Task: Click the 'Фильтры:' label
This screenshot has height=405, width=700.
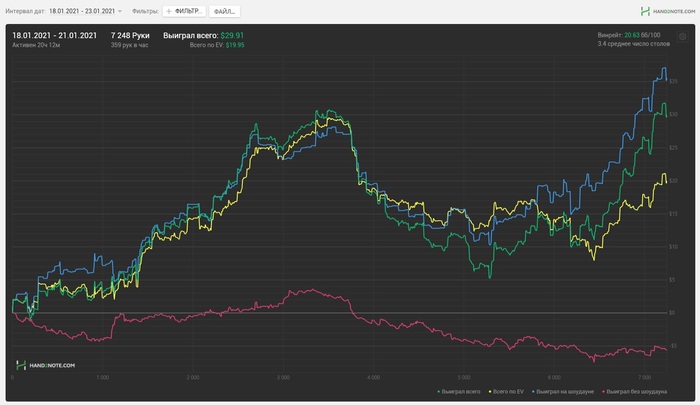Action: (x=145, y=11)
